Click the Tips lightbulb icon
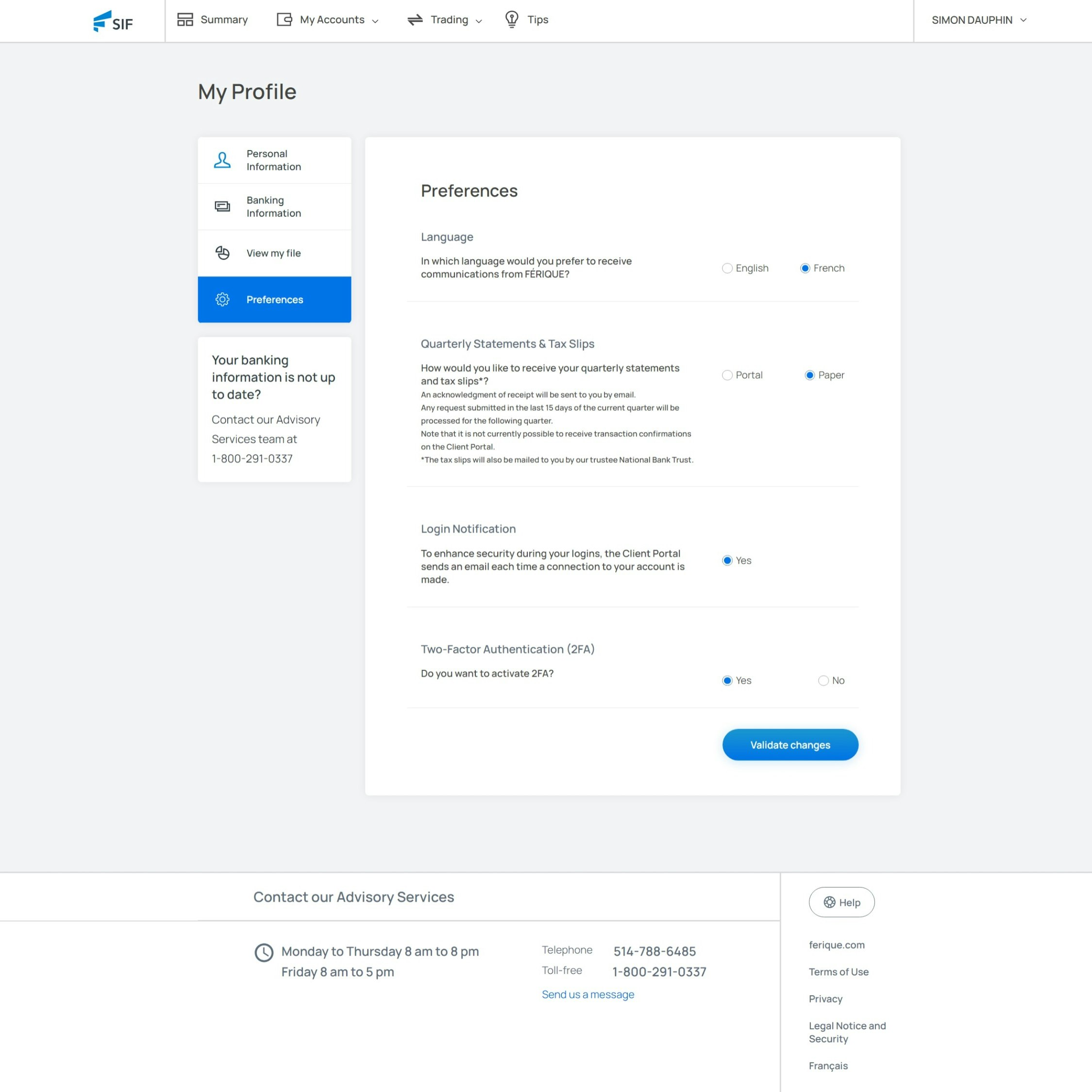The image size is (1092, 1092). pos(511,20)
